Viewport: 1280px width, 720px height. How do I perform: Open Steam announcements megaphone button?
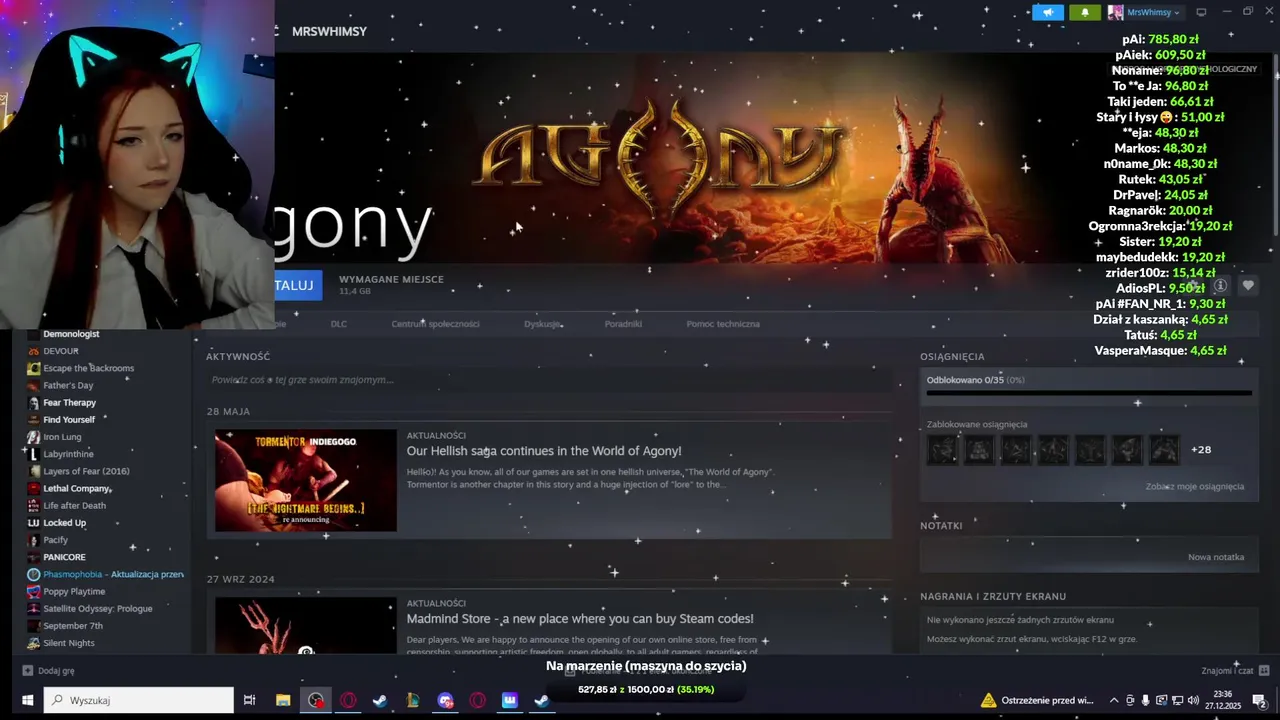coord(1047,12)
